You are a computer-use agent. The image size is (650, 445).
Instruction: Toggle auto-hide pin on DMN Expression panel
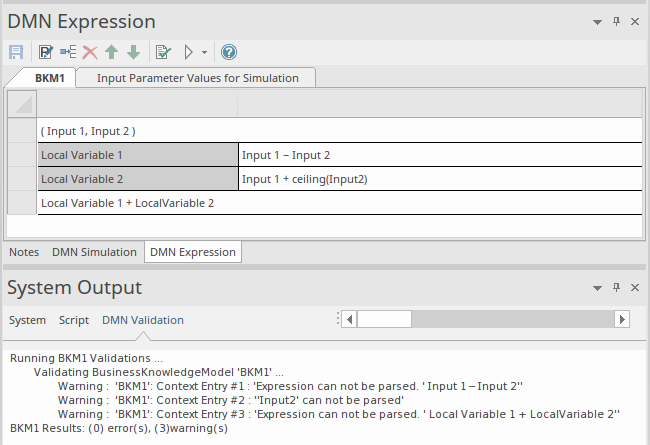(x=617, y=21)
